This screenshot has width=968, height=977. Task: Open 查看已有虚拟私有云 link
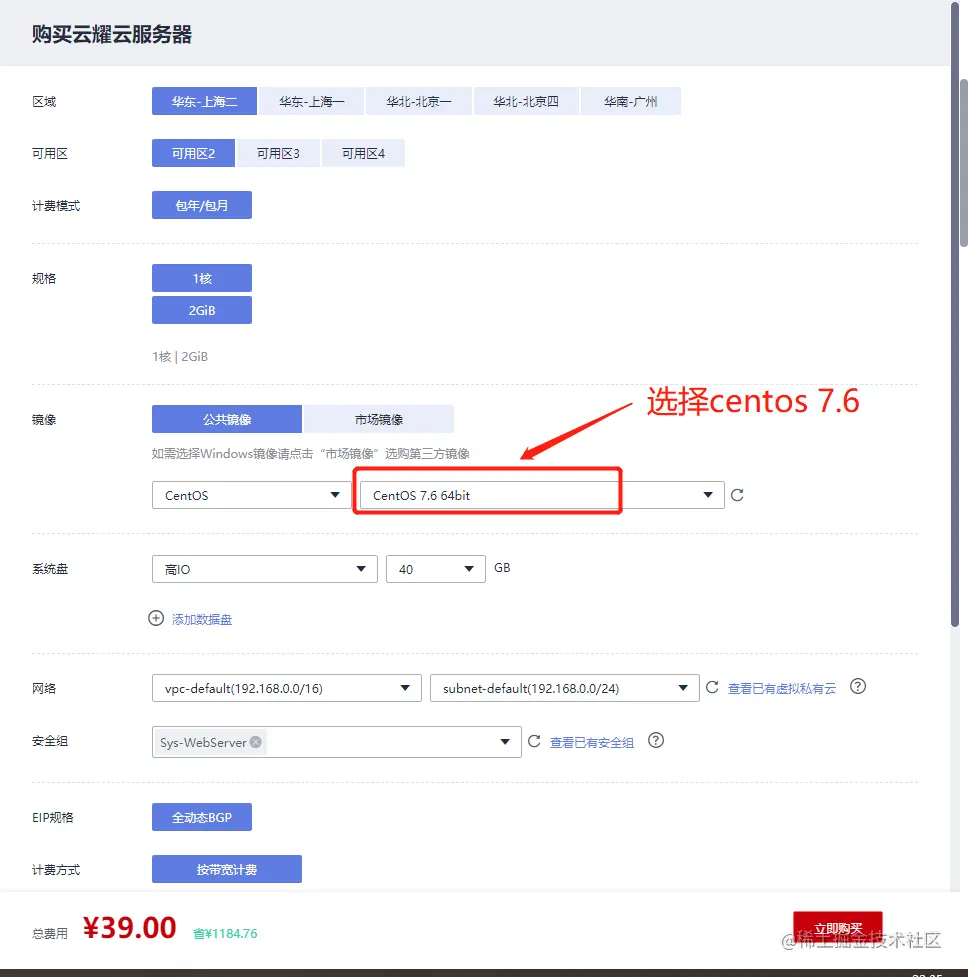pyautogui.click(x=782, y=689)
